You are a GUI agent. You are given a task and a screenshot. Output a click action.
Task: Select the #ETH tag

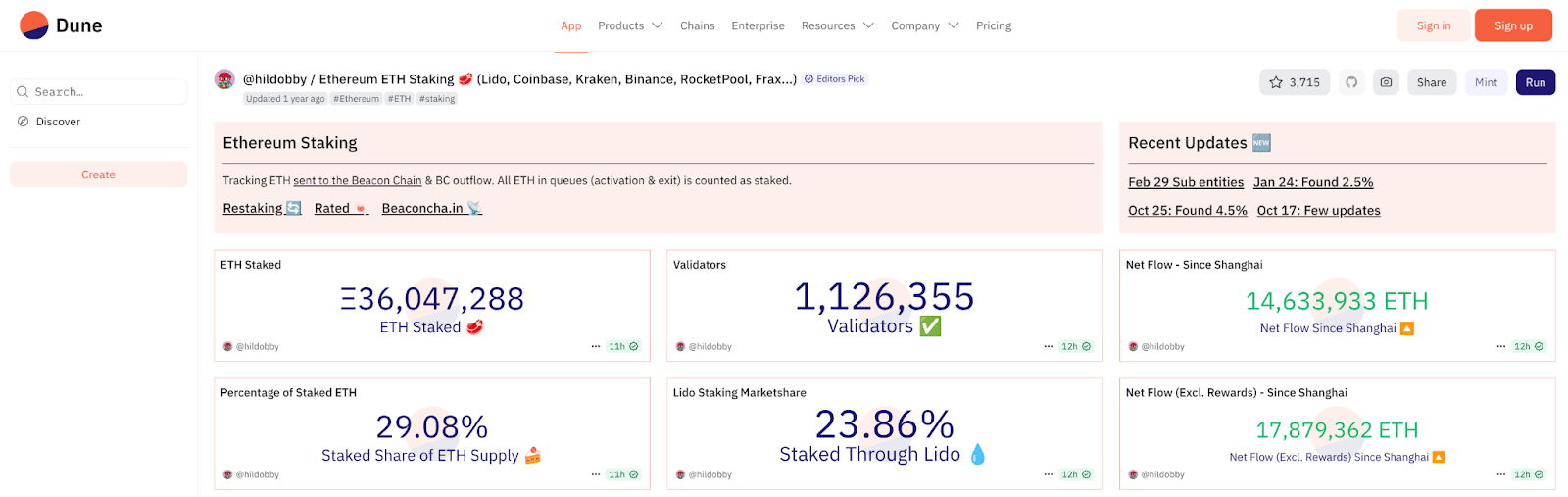pyautogui.click(x=399, y=99)
